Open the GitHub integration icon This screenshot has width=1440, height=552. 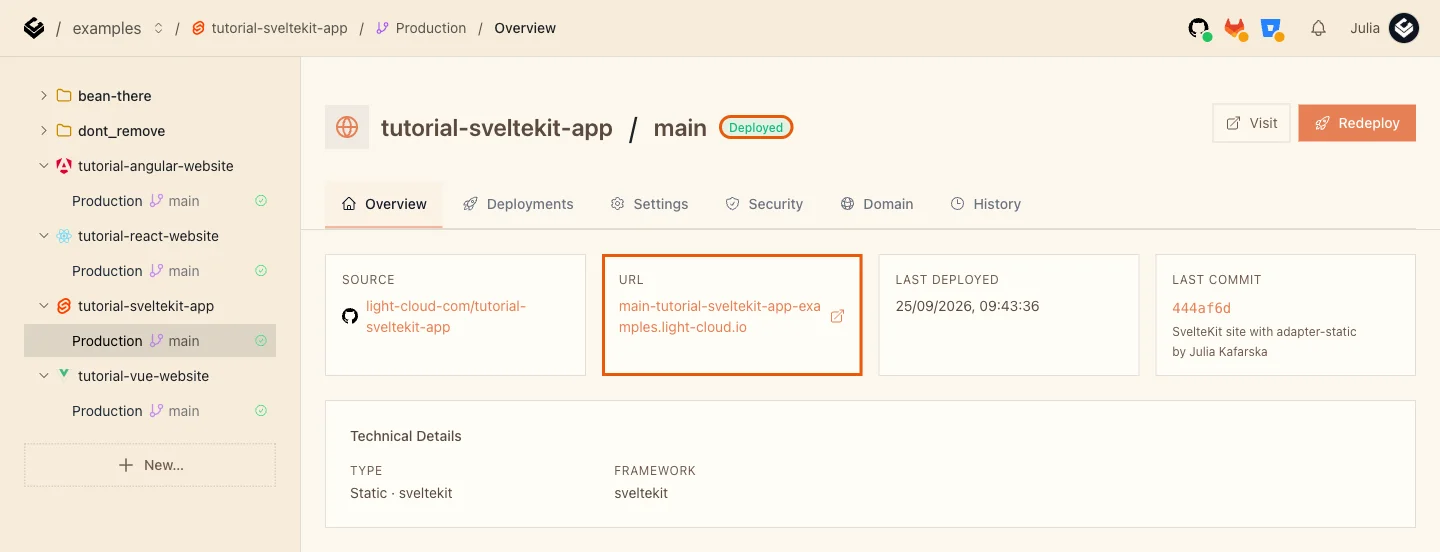[1199, 29]
